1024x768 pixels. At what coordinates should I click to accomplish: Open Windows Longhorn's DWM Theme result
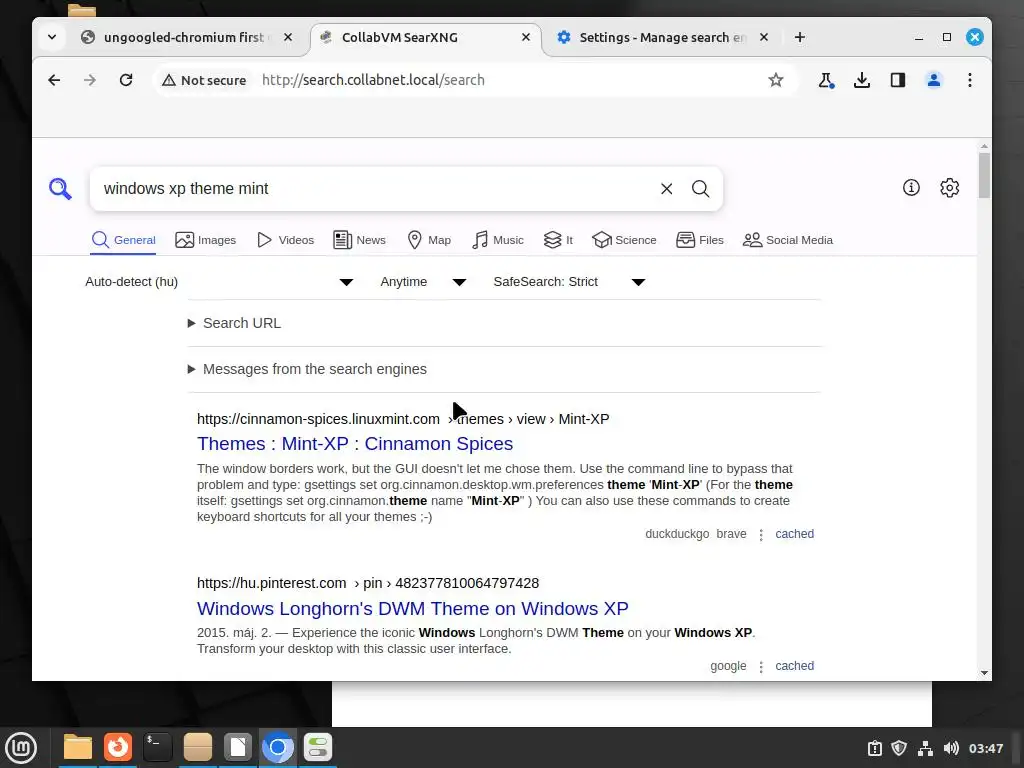[x=412, y=608]
